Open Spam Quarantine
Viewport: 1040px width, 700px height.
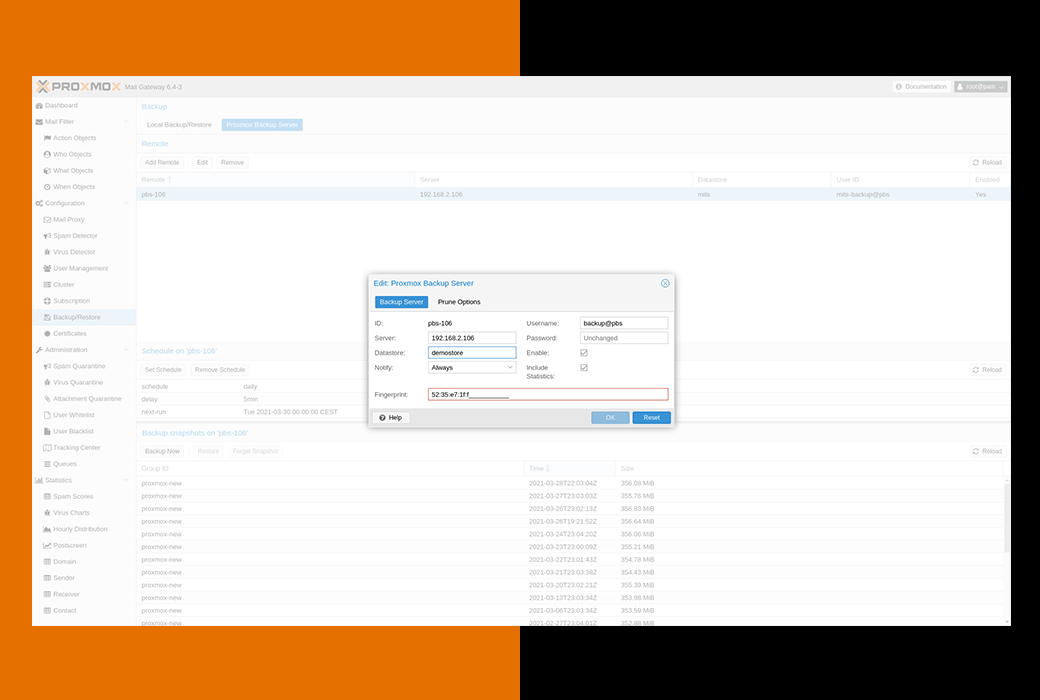pos(79,366)
